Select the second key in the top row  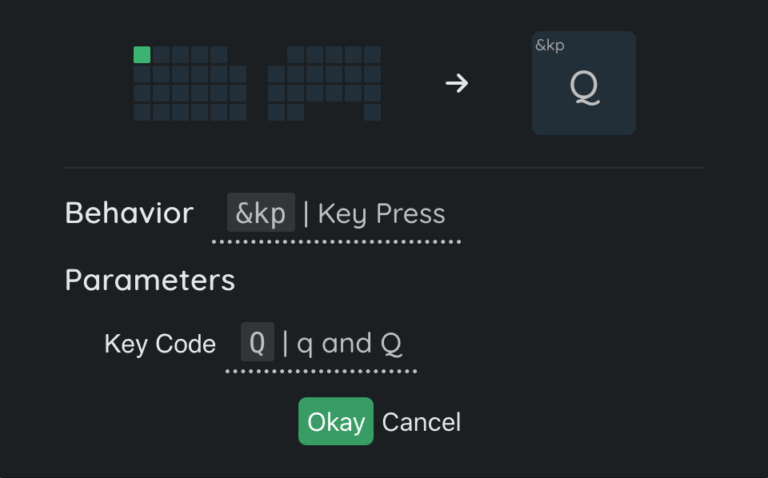point(161,55)
